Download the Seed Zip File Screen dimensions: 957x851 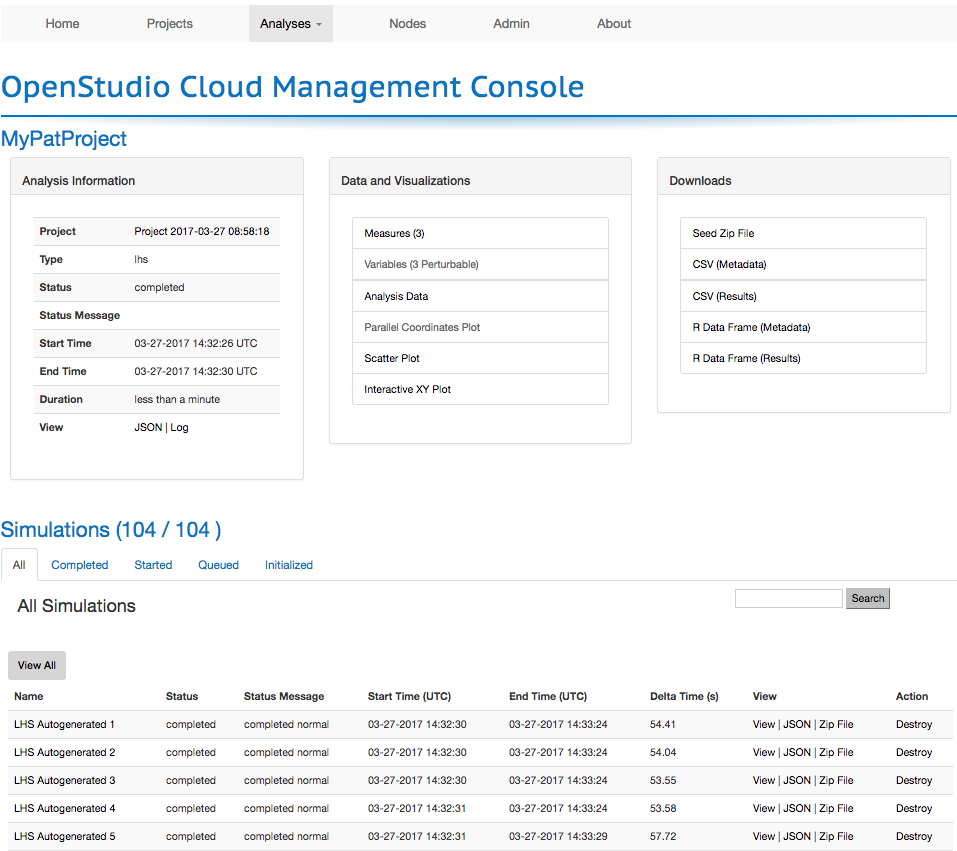(723, 233)
